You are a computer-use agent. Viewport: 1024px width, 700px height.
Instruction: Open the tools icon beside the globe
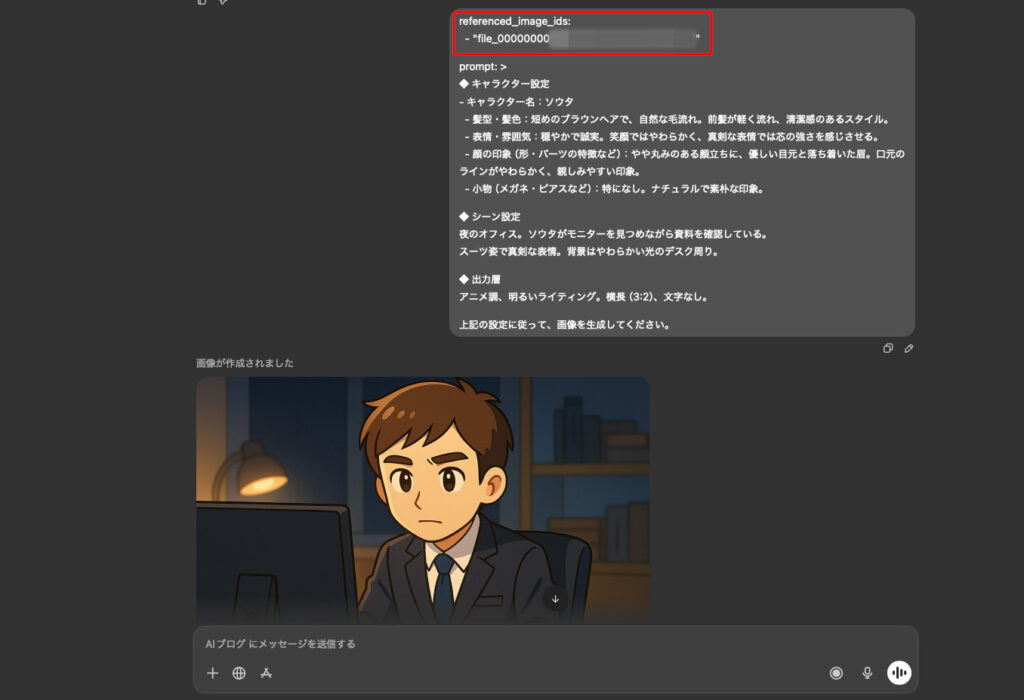[x=266, y=673]
